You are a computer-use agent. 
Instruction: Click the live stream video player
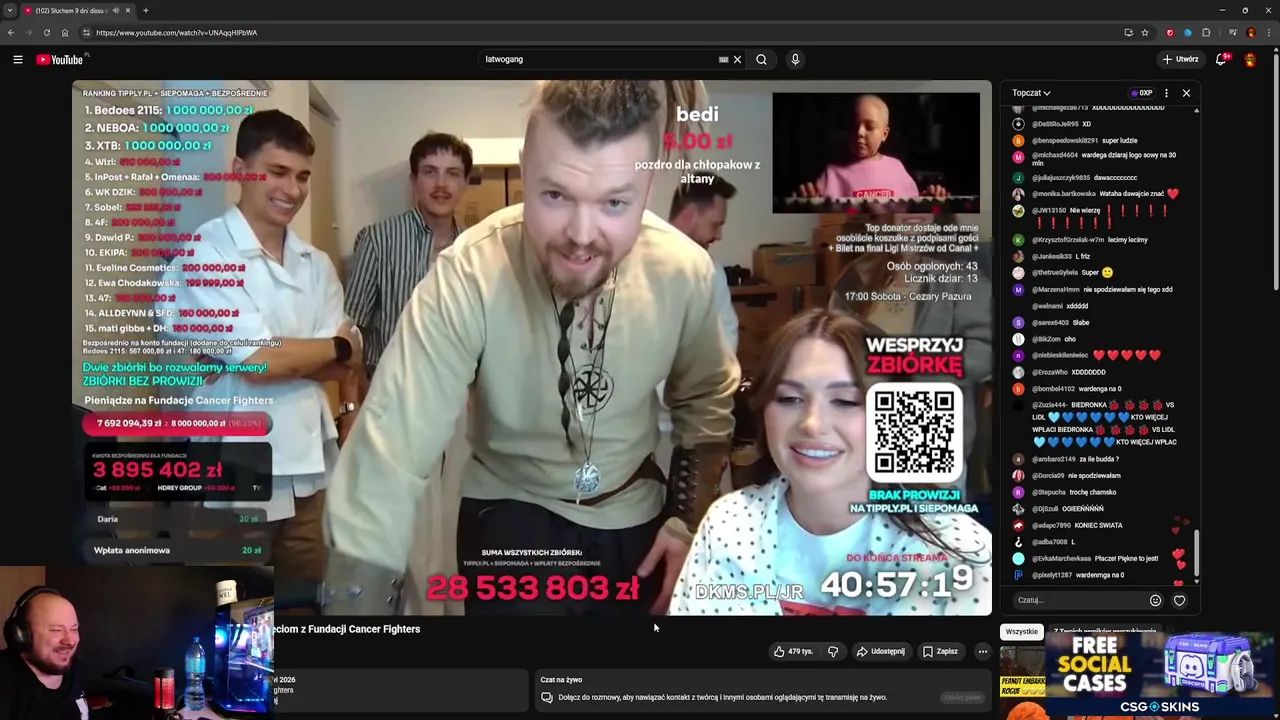coord(531,347)
